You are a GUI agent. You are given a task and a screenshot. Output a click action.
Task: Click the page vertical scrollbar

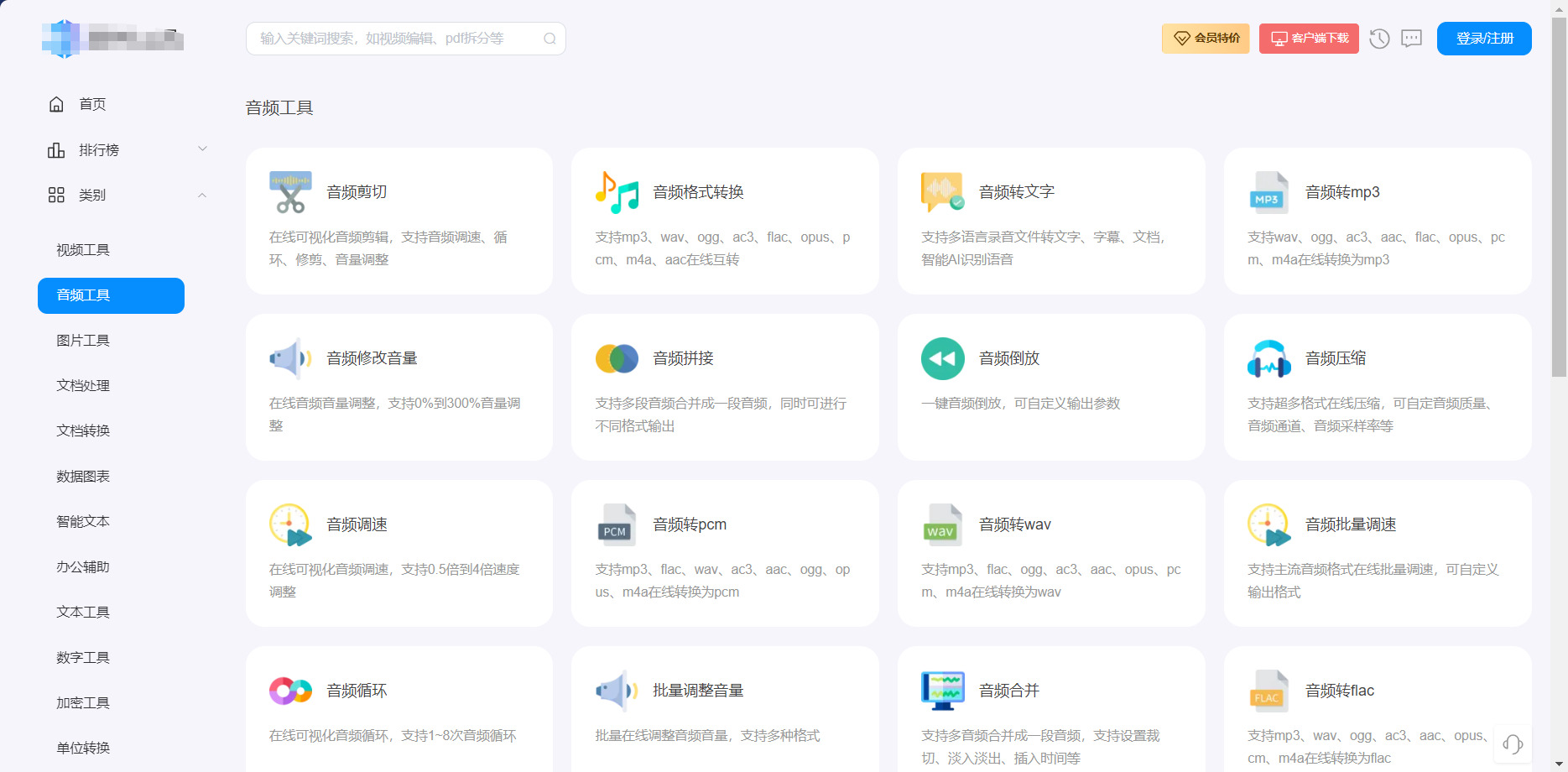[1559, 198]
